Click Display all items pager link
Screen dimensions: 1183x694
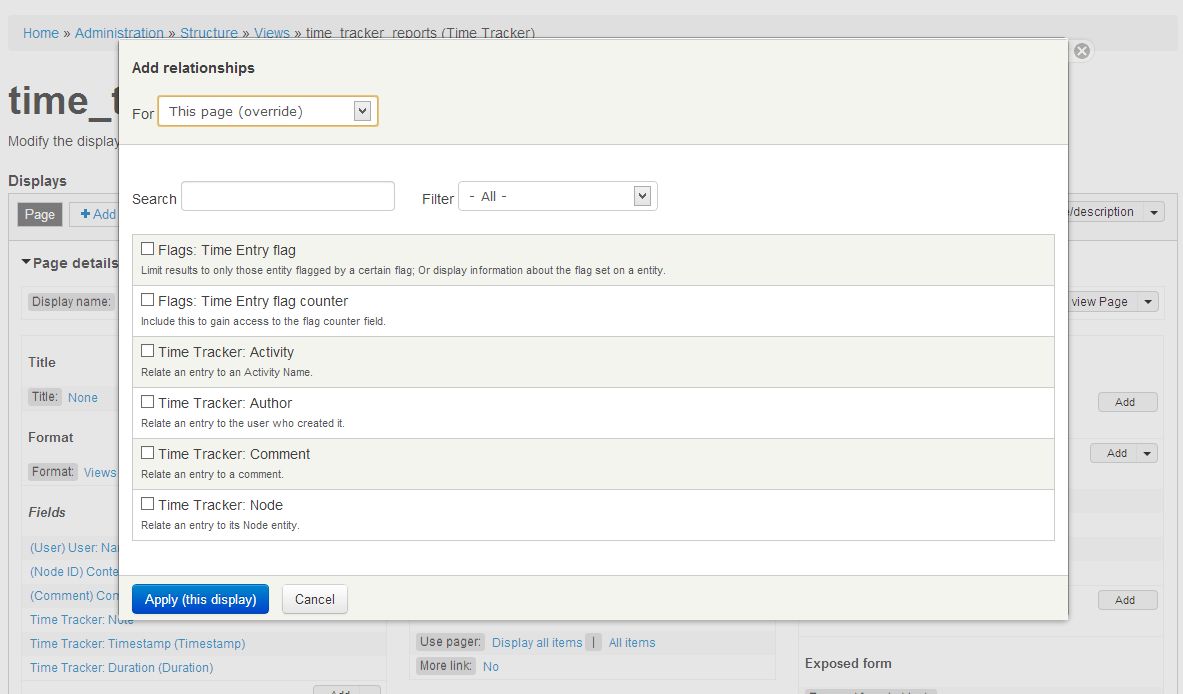[537, 643]
